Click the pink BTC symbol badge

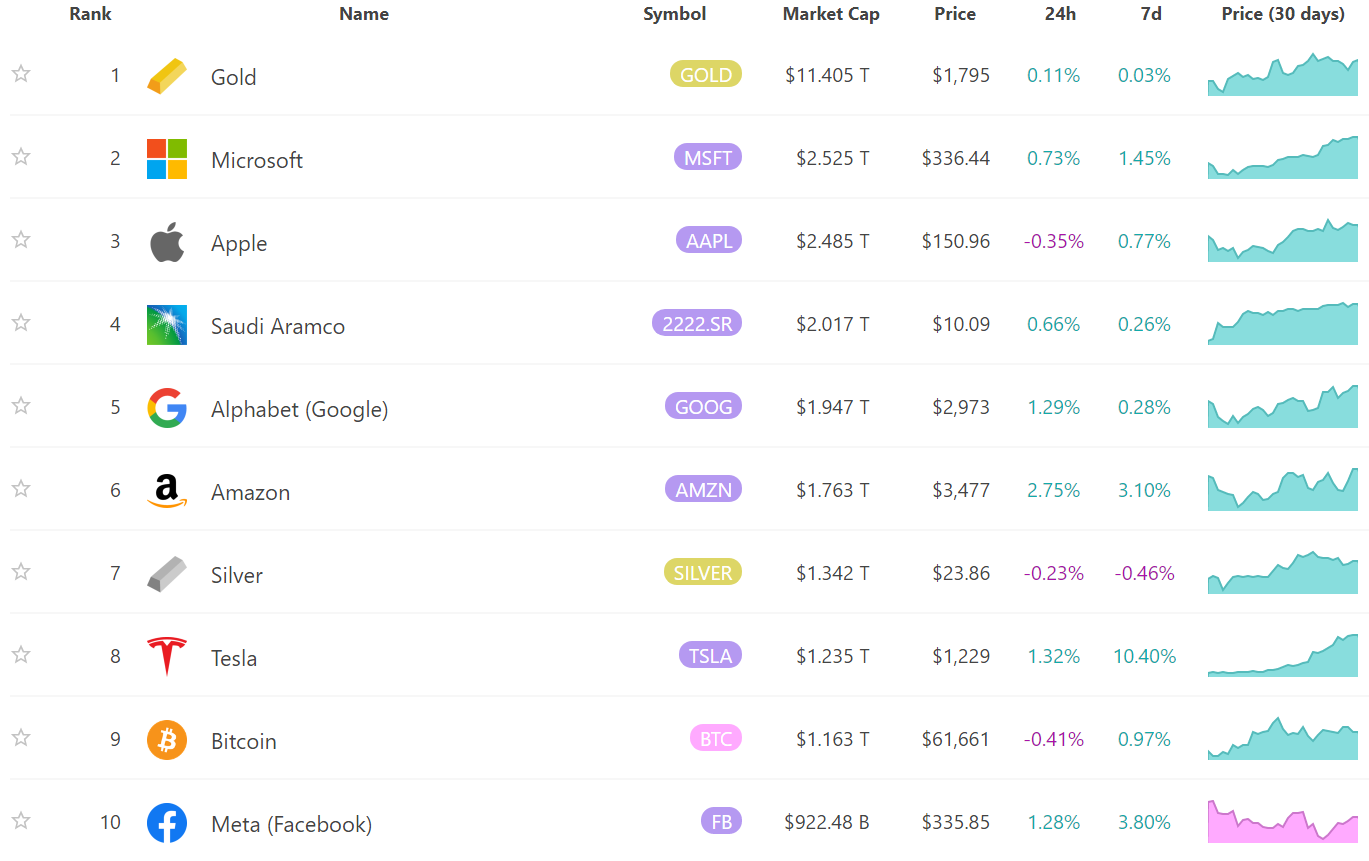click(715, 739)
